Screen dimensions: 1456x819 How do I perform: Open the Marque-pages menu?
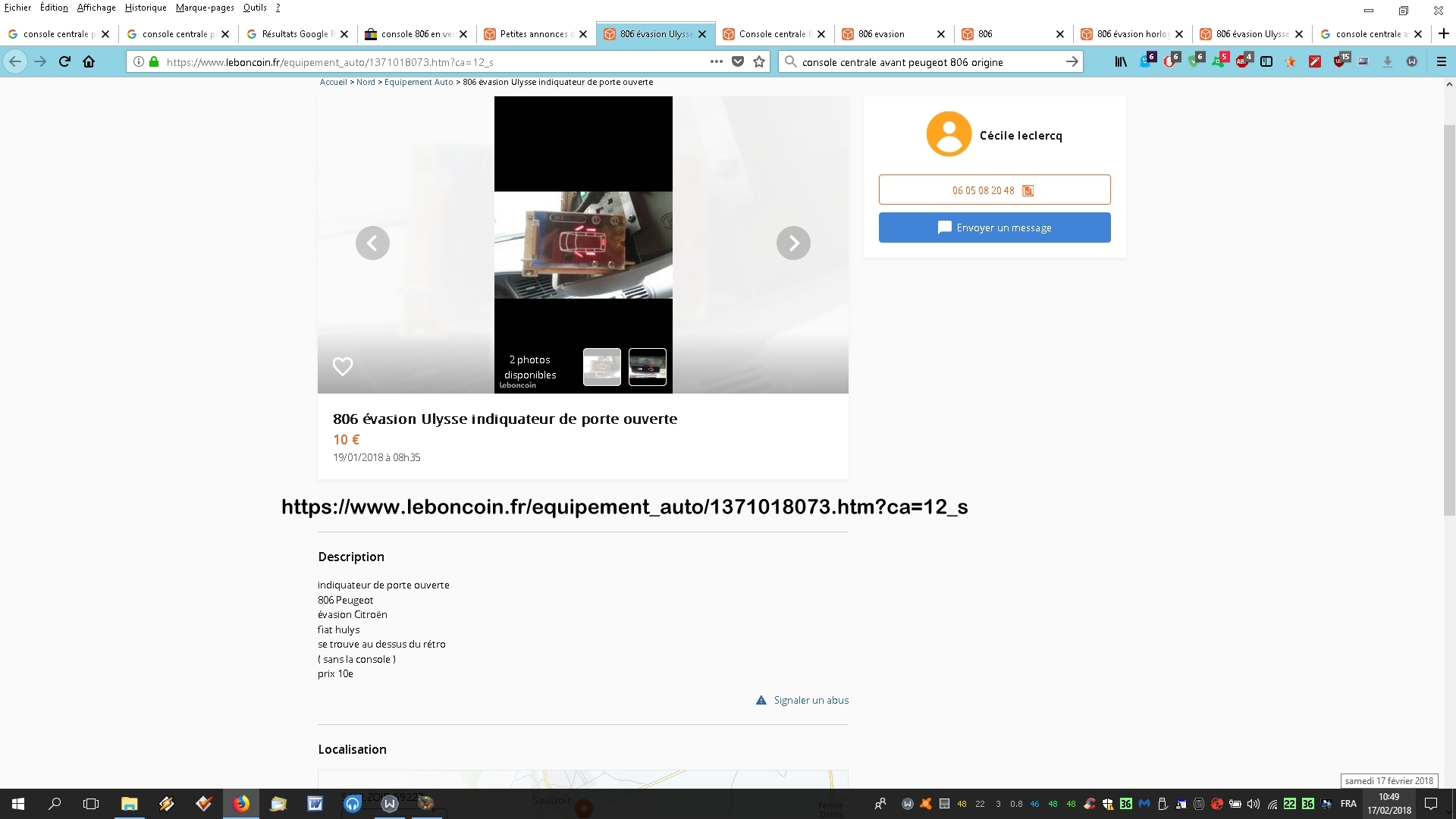click(205, 8)
